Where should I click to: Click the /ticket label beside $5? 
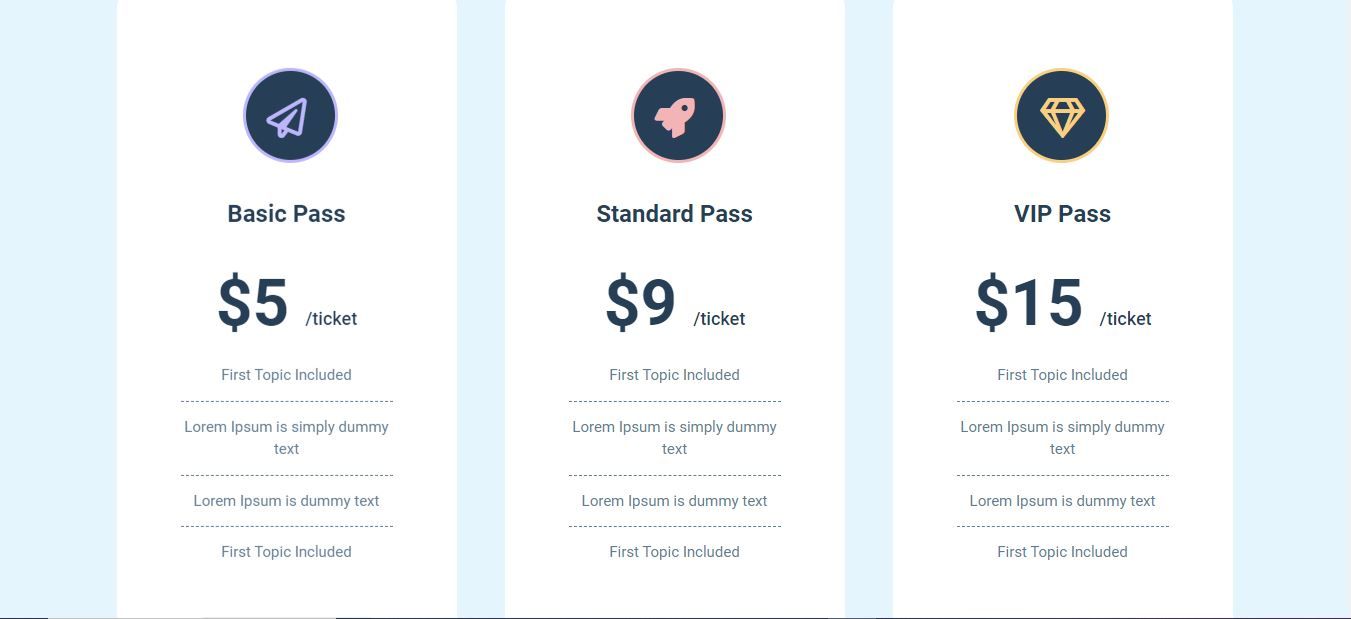(331, 319)
